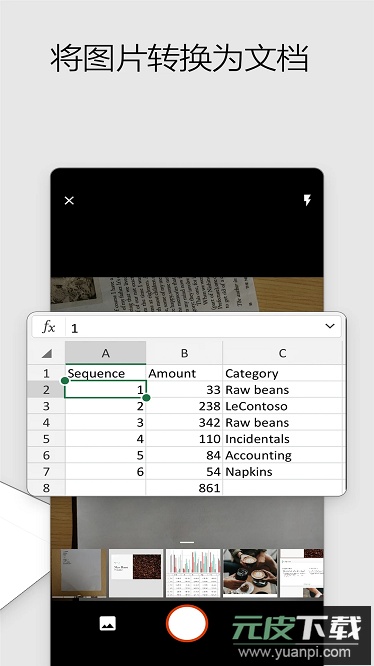This screenshot has width=374, height=666.
Task: Click the Sequence header cell
Action: click(106, 373)
